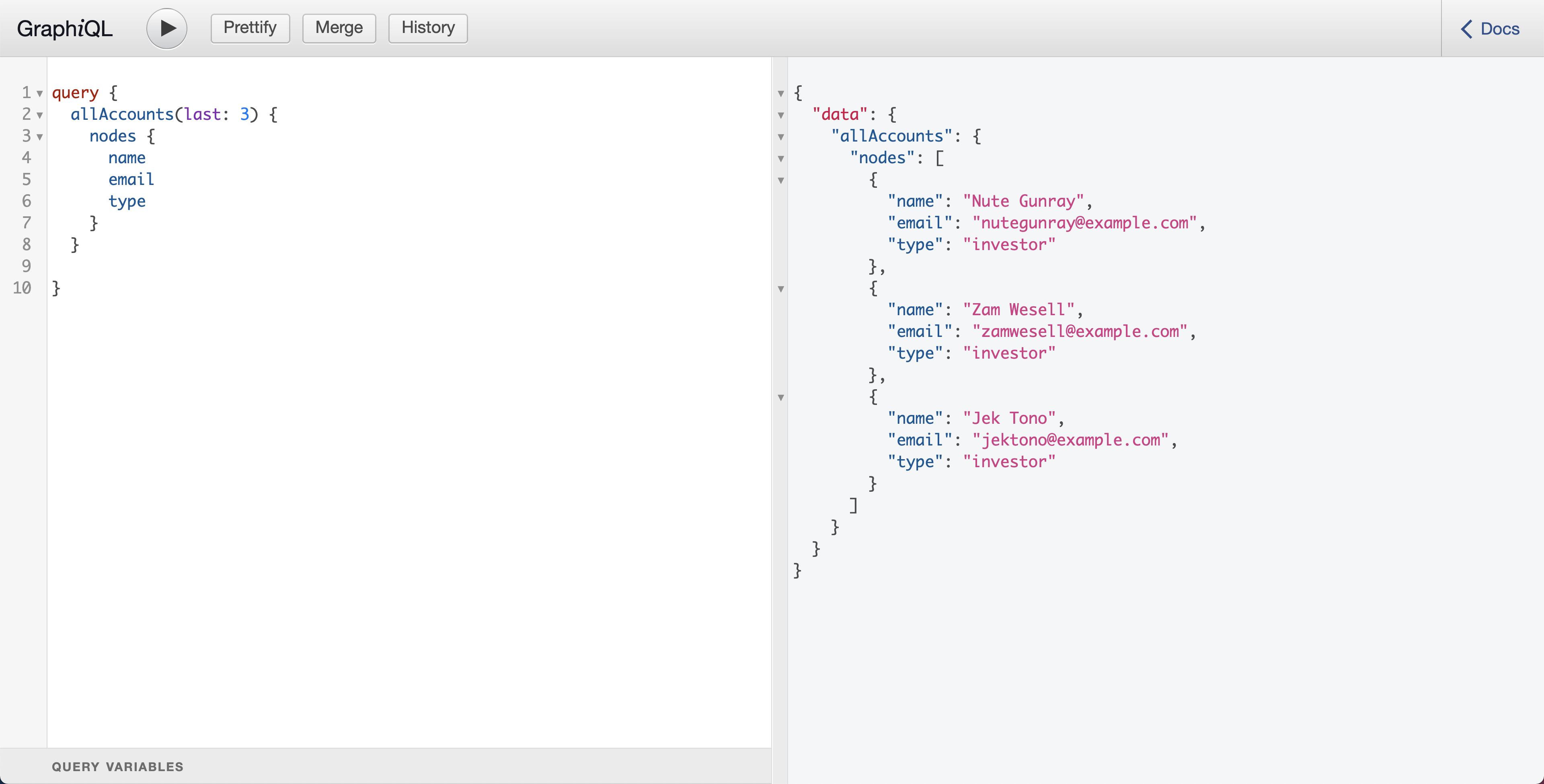The image size is (1544, 784).
Task: Fold the "data" object in the result pane
Action: pos(781,115)
